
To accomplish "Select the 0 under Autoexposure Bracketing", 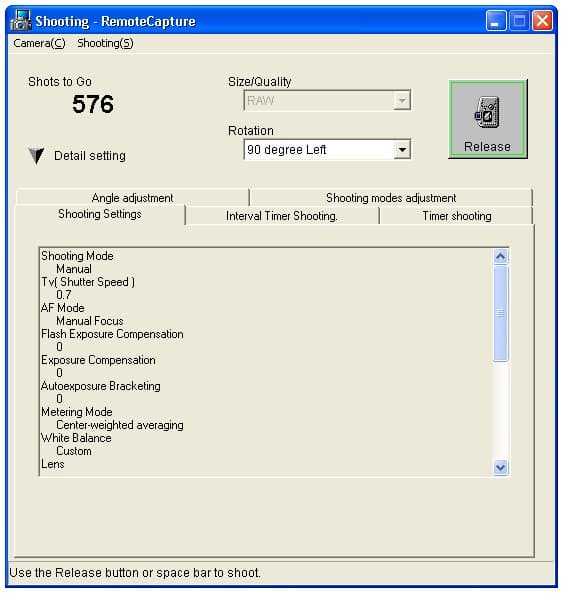I will [59, 399].
